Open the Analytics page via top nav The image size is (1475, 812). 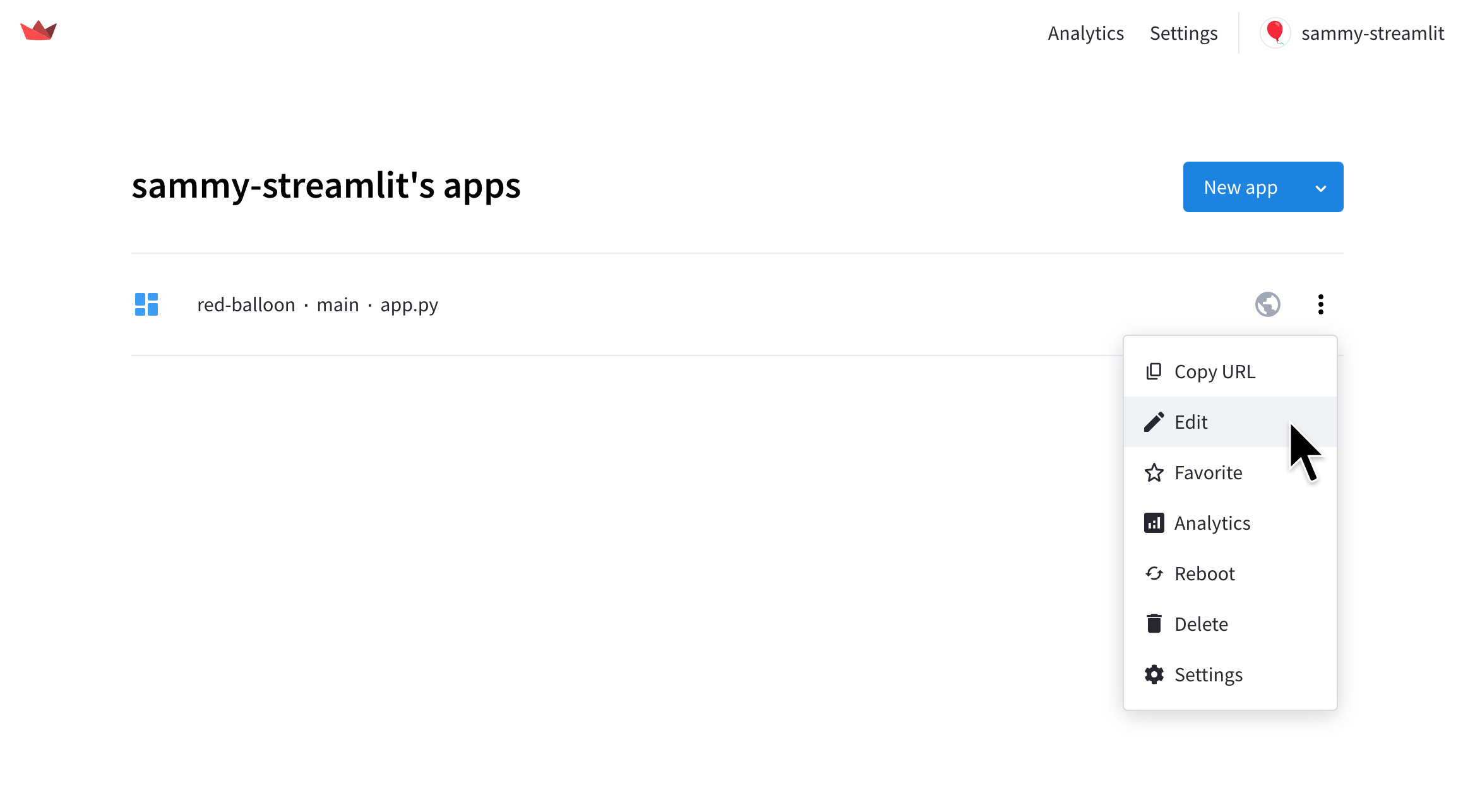click(x=1086, y=33)
